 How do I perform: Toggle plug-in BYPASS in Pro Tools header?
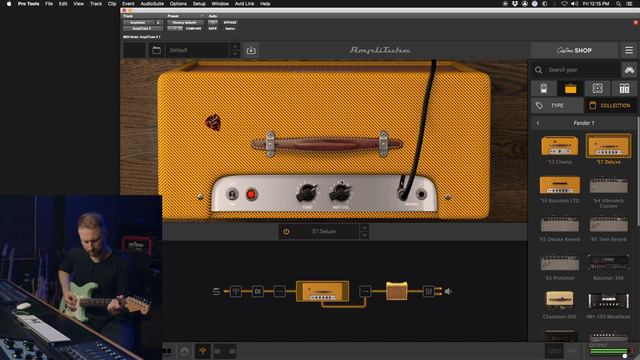[x=230, y=22]
